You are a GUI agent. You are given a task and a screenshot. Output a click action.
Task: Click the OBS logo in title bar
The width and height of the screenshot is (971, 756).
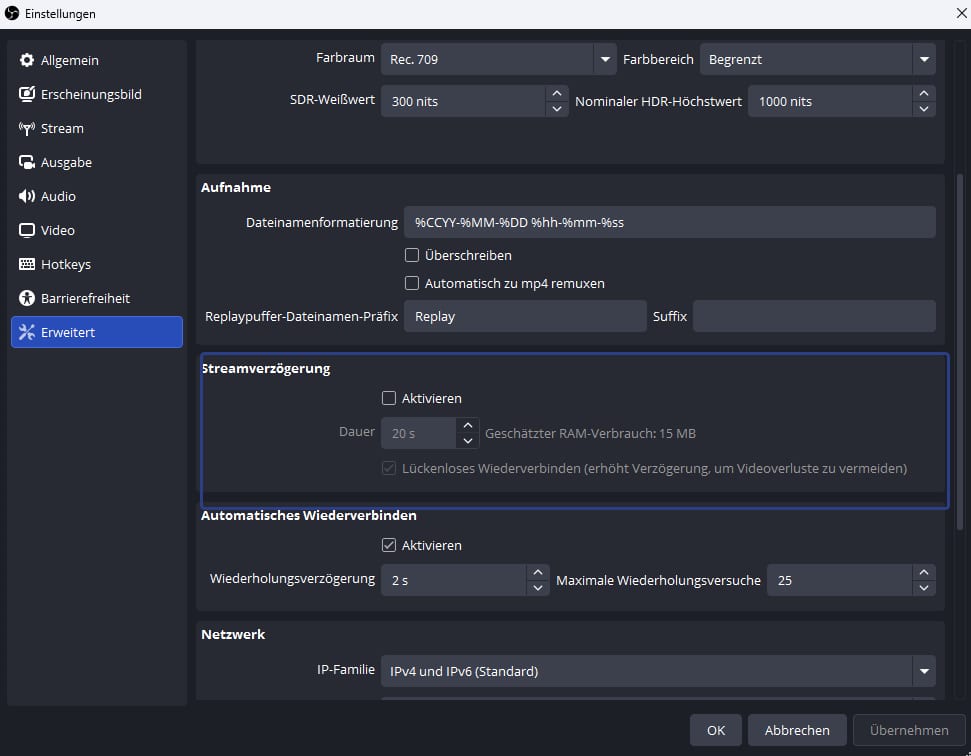[x=12, y=13]
